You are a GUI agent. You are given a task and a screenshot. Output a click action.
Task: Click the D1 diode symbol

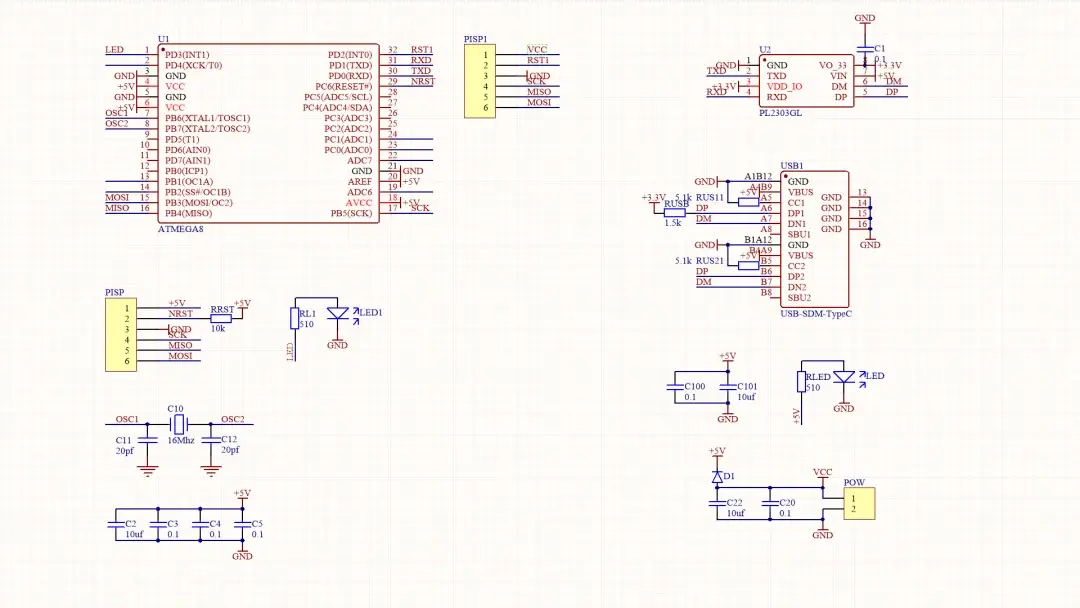(x=717, y=476)
